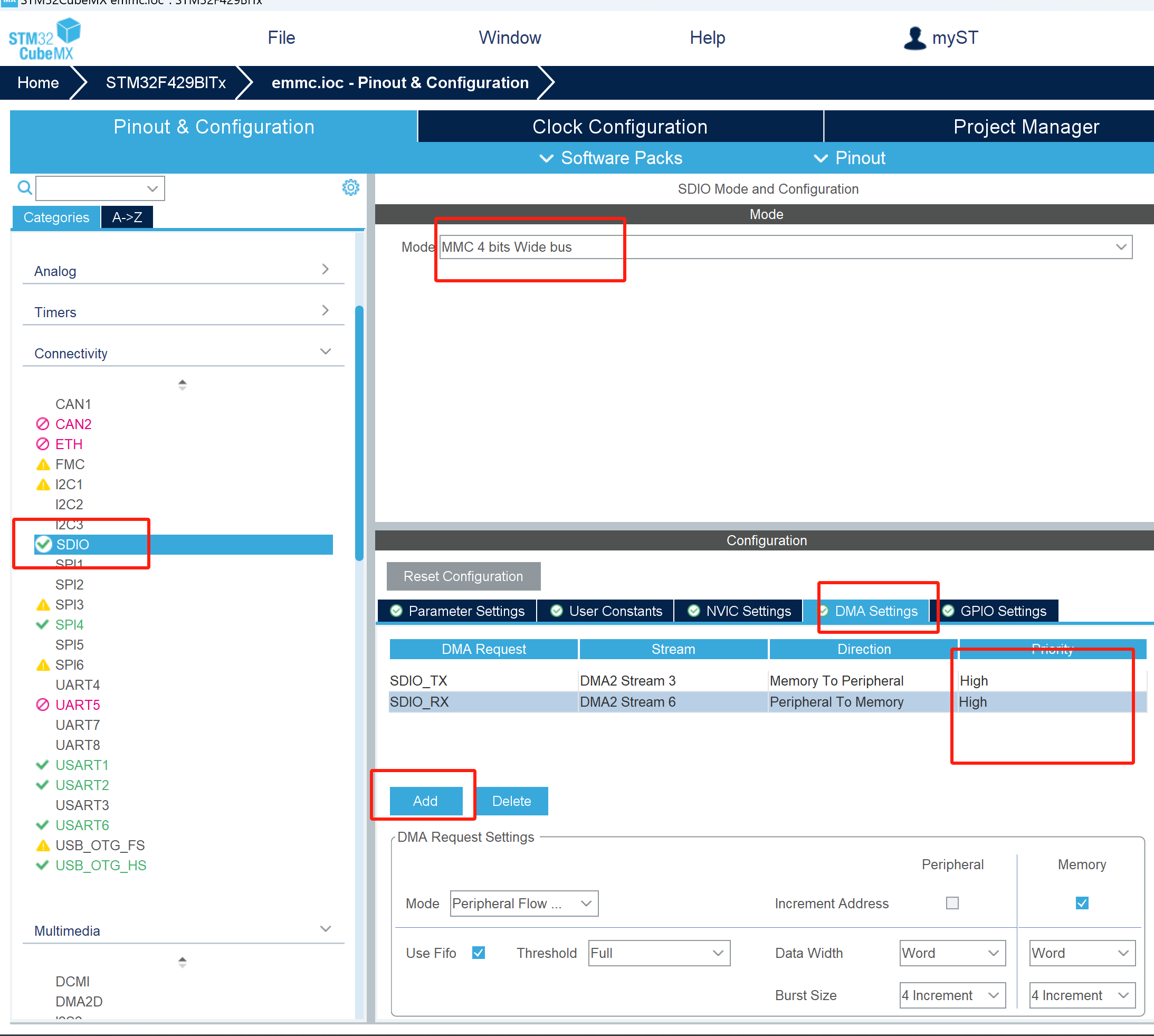Click the green check beside SPI4

click(42, 624)
